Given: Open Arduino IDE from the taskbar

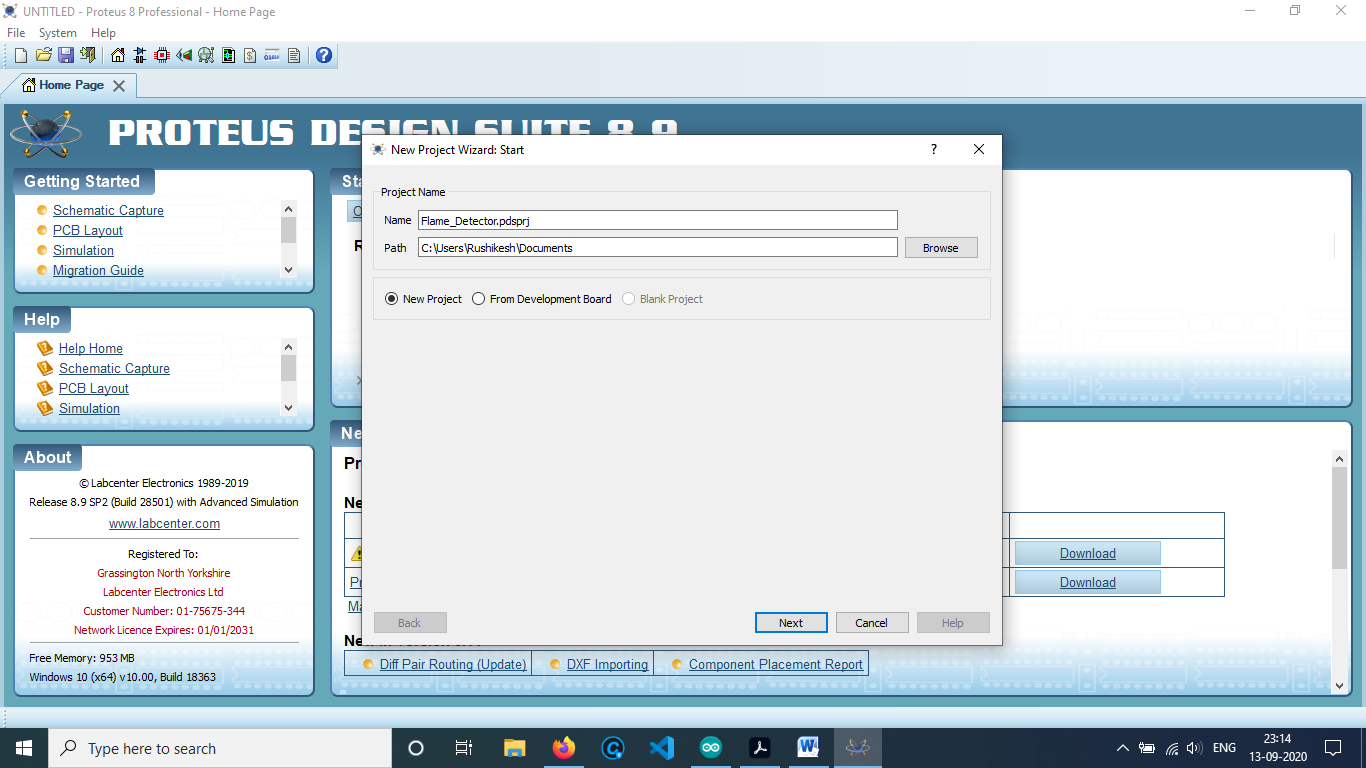Looking at the screenshot, I should pyautogui.click(x=711, y=748).
